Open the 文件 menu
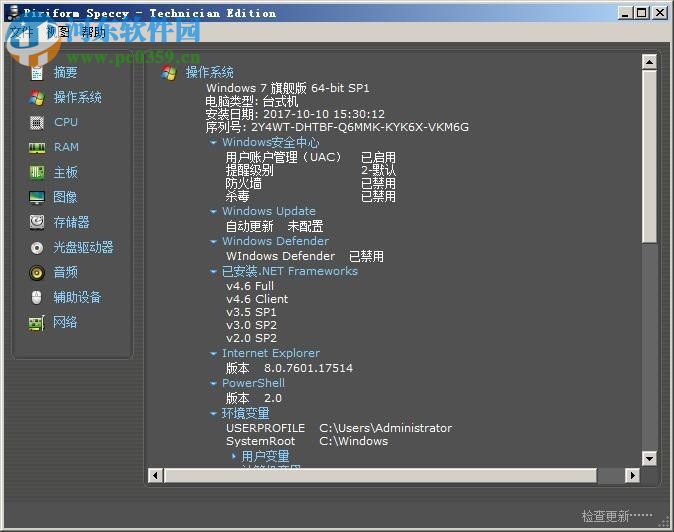This screenshot has height=532, width=674. pyautogui.click(x=21, y=32)
